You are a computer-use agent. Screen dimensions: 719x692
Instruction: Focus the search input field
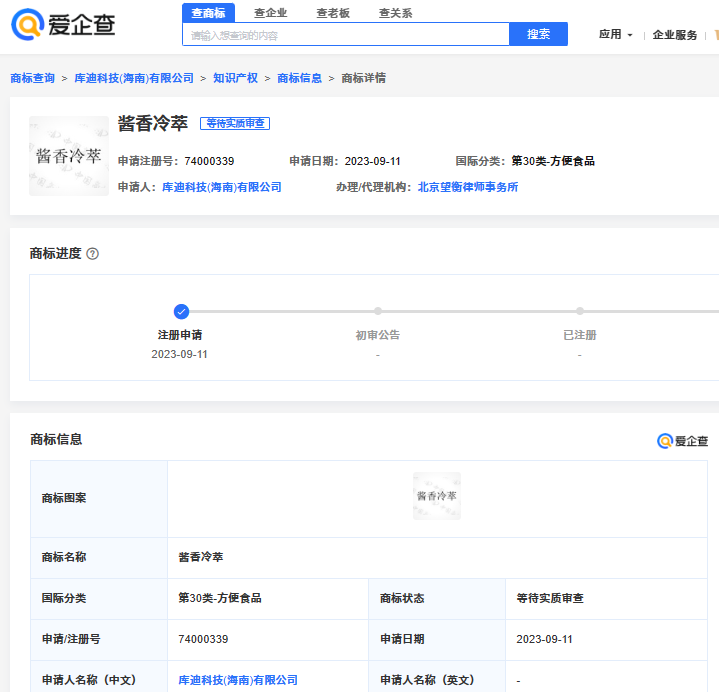(x=346, y=34)
